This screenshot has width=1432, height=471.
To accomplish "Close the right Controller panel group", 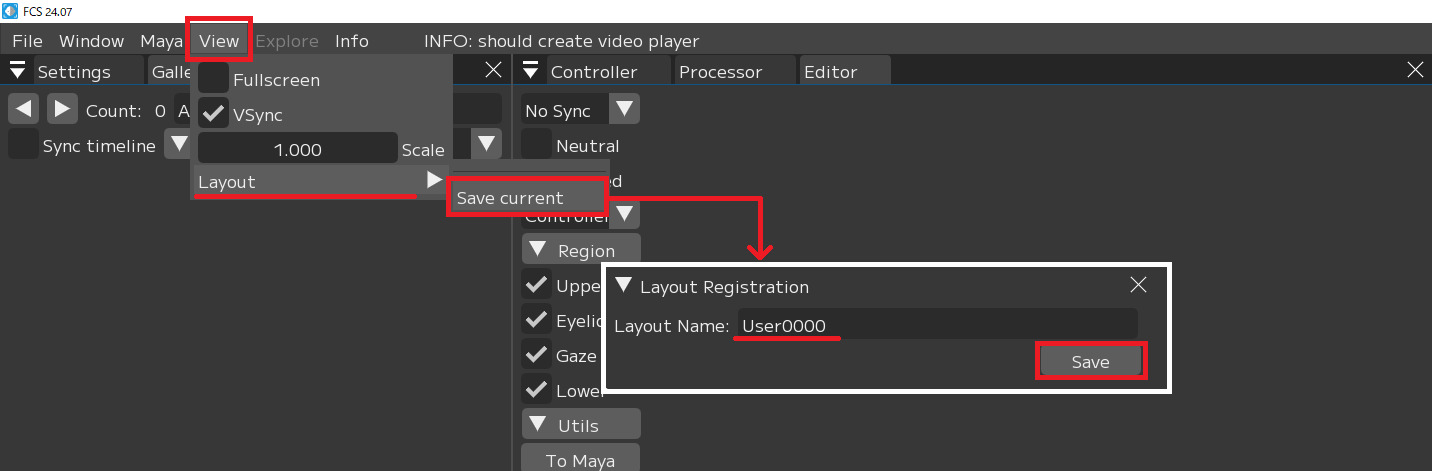I will tap(1415, 70).
